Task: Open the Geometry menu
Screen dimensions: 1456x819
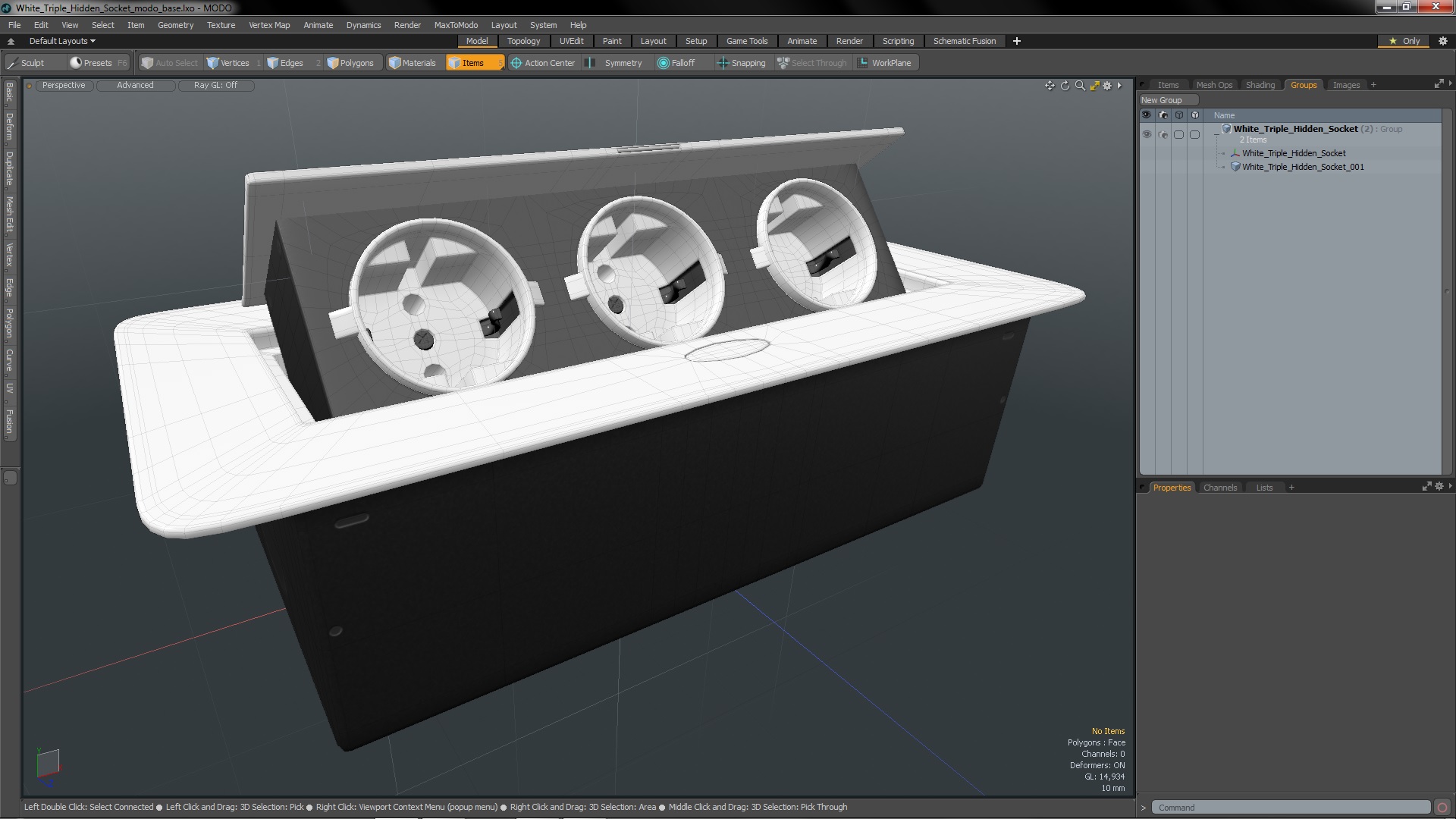Action: point(175,25)
